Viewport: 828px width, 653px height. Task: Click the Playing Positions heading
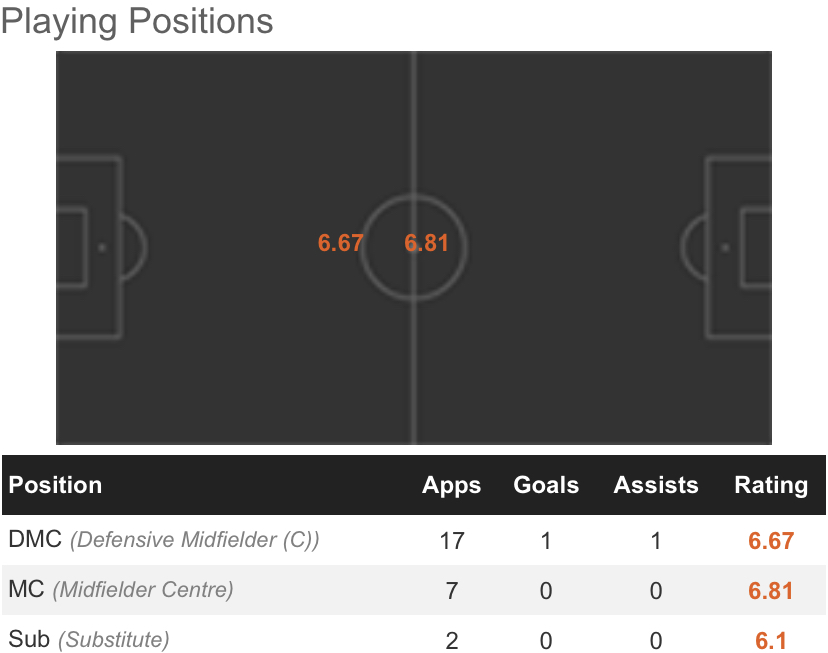tap(137, 22)
